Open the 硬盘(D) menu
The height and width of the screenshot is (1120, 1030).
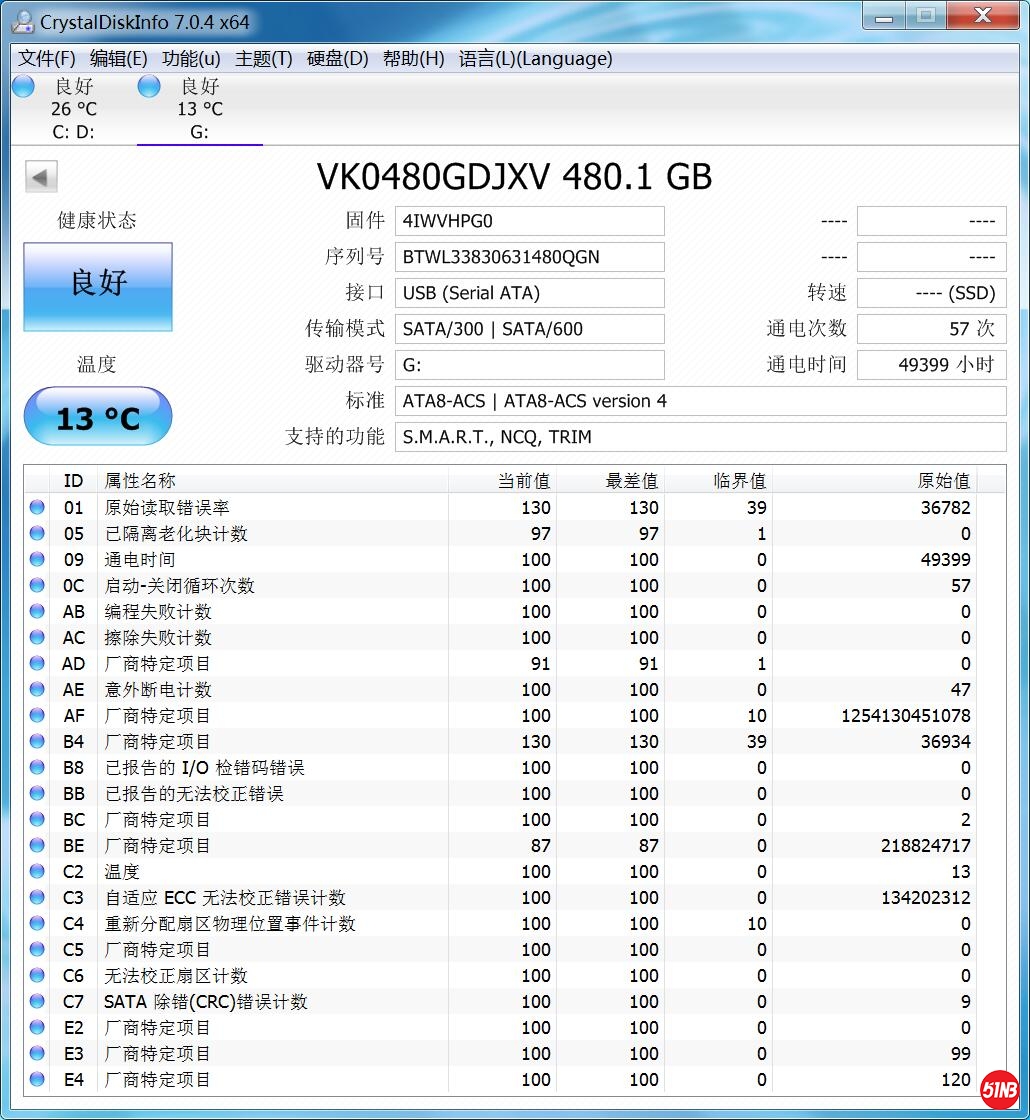click(337, 59)
